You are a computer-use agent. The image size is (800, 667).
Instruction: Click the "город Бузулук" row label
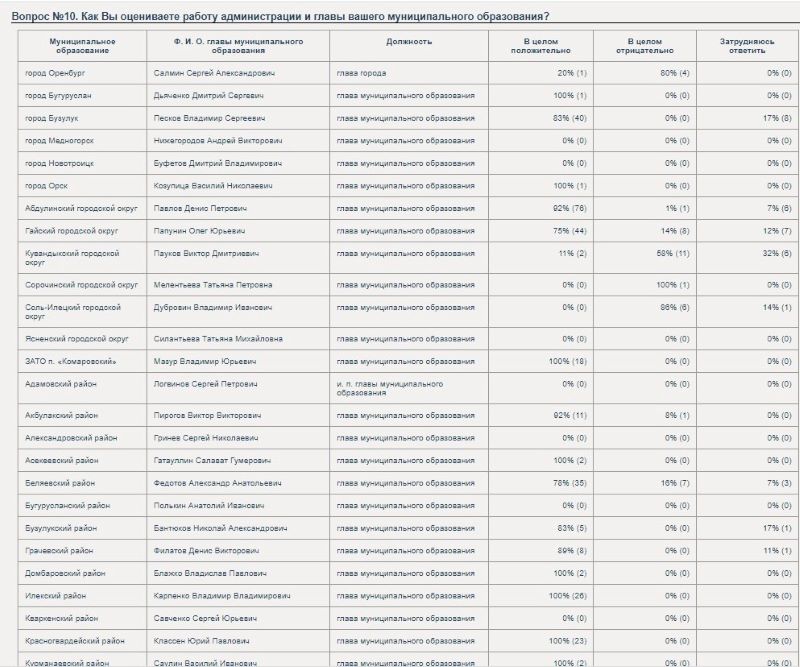pos(51,118)
